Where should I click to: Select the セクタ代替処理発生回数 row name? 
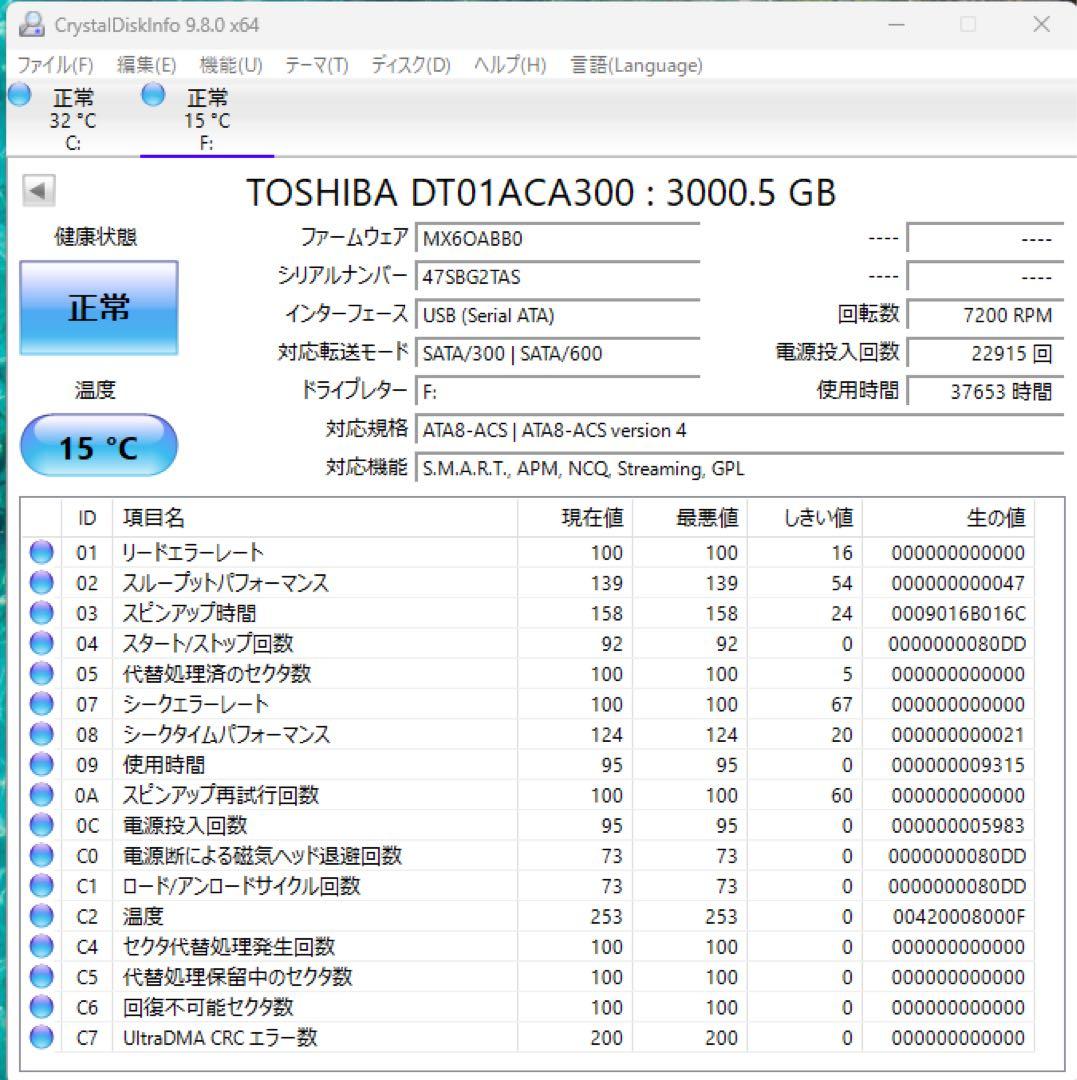tap(229, 946)
